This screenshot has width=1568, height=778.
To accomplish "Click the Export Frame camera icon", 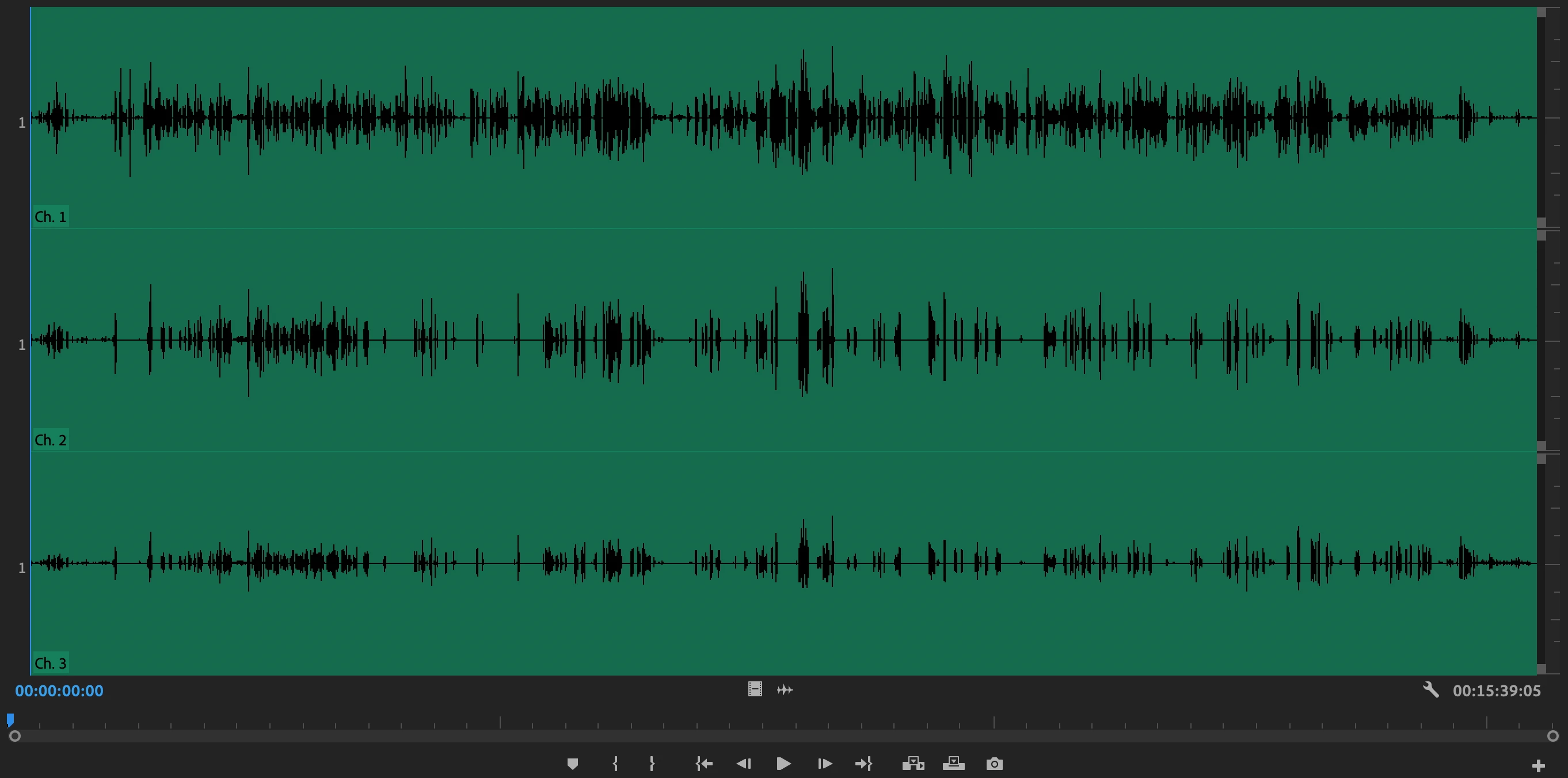I will click(x=994, y=764).
